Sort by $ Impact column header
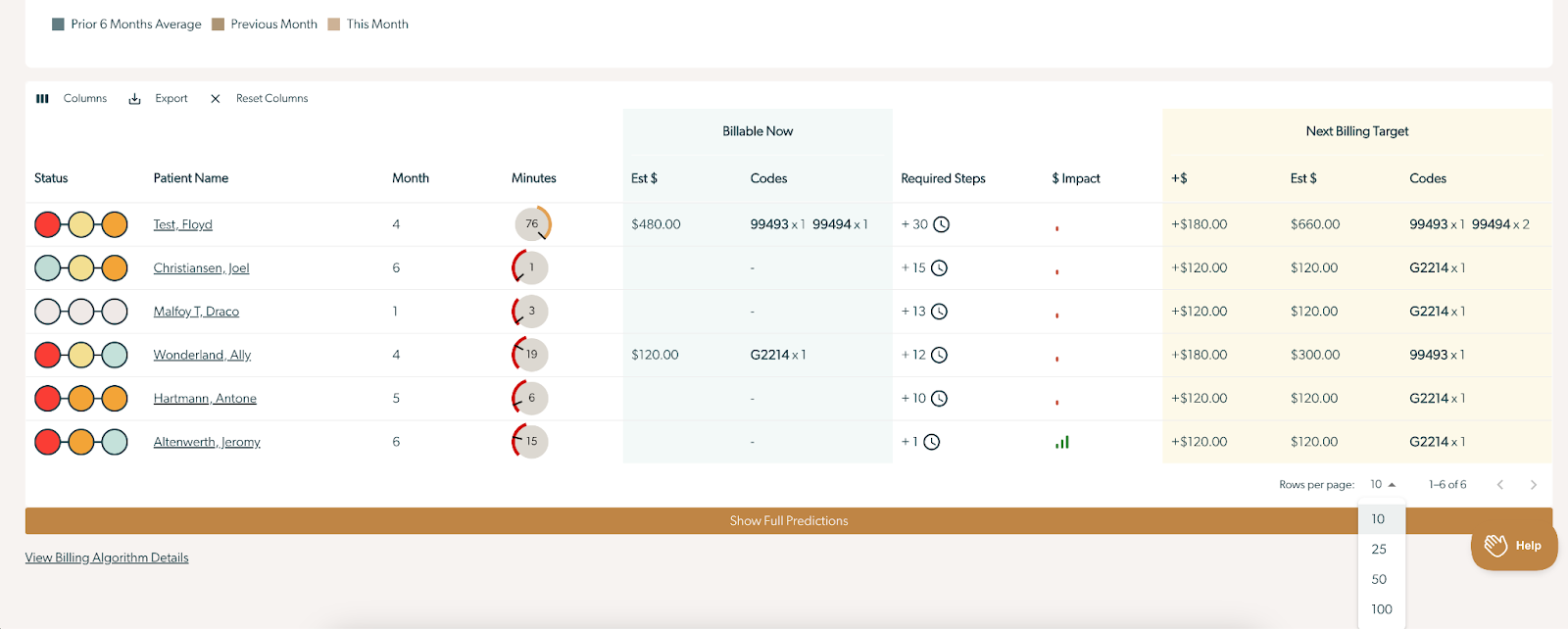 coord(1076,178)
